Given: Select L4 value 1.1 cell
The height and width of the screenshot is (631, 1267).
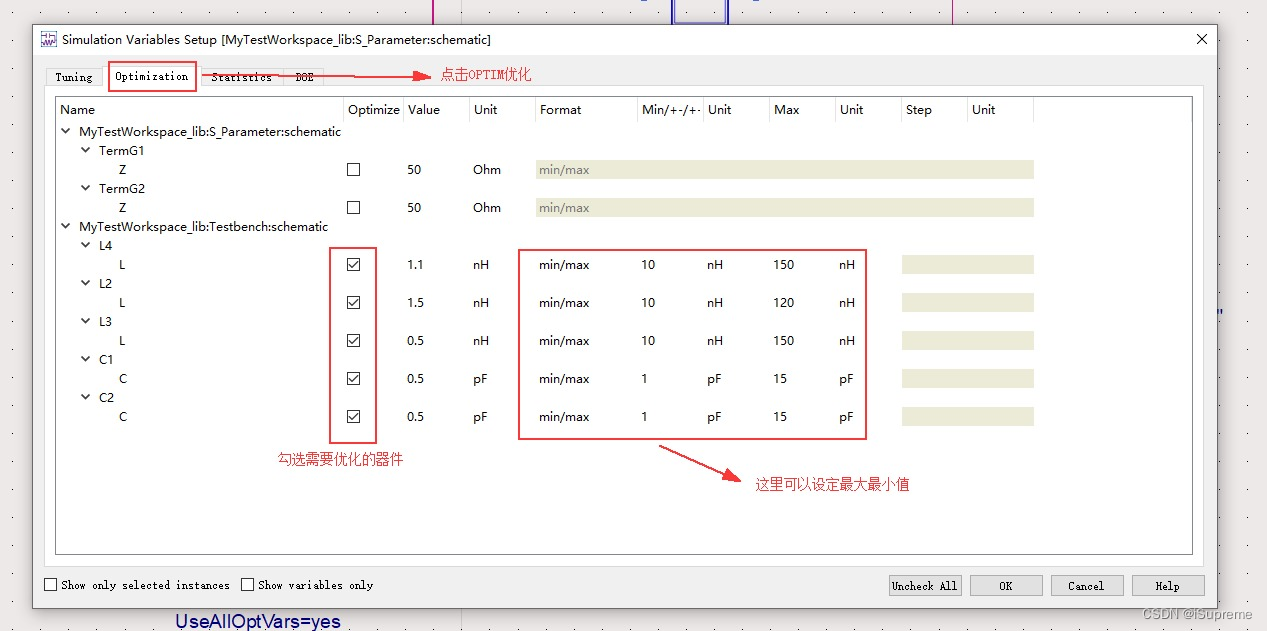Looking at the screenshot, I should coord(416,265).
